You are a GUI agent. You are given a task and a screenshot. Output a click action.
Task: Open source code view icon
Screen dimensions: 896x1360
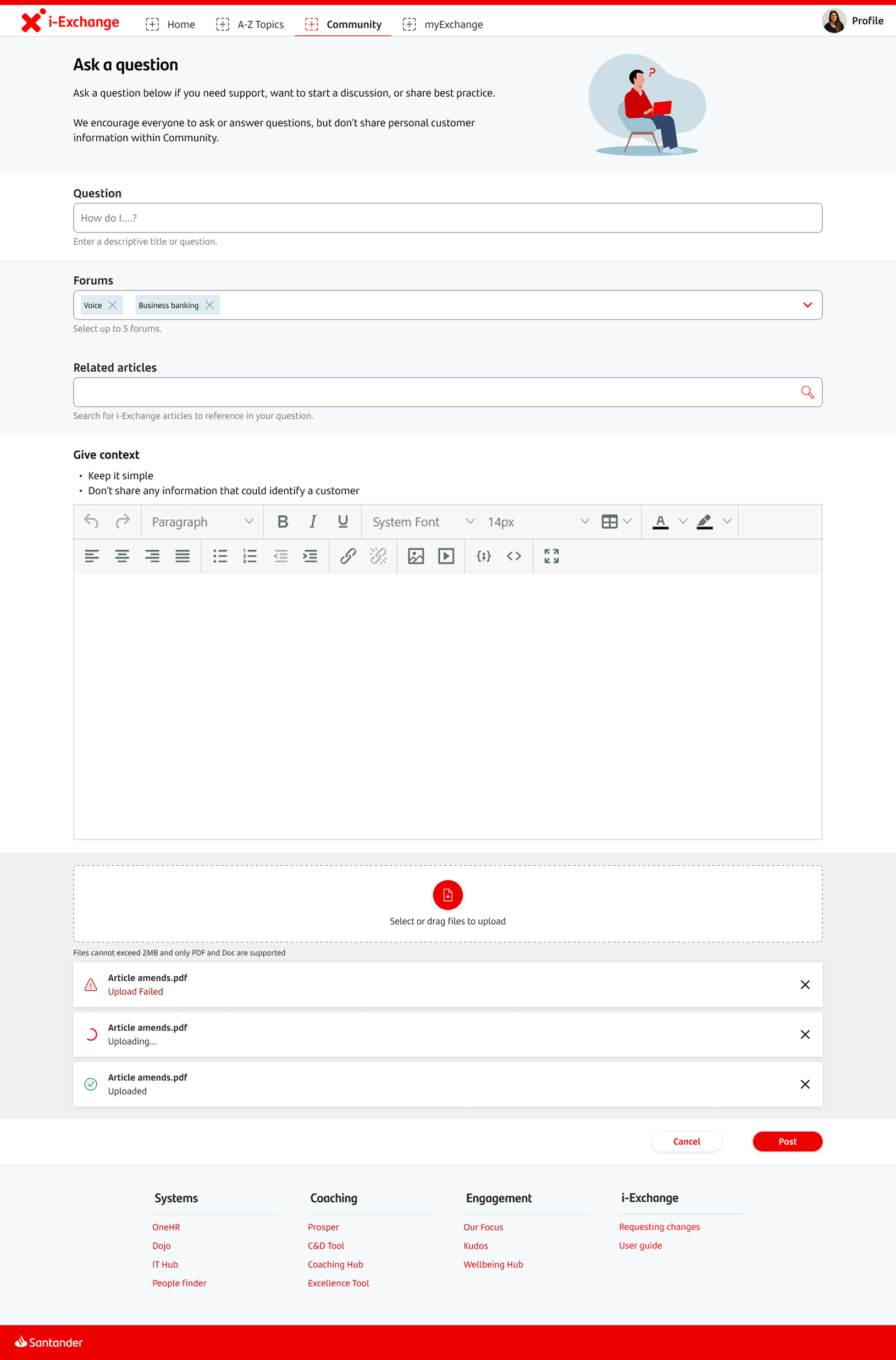tap(514, 556)
